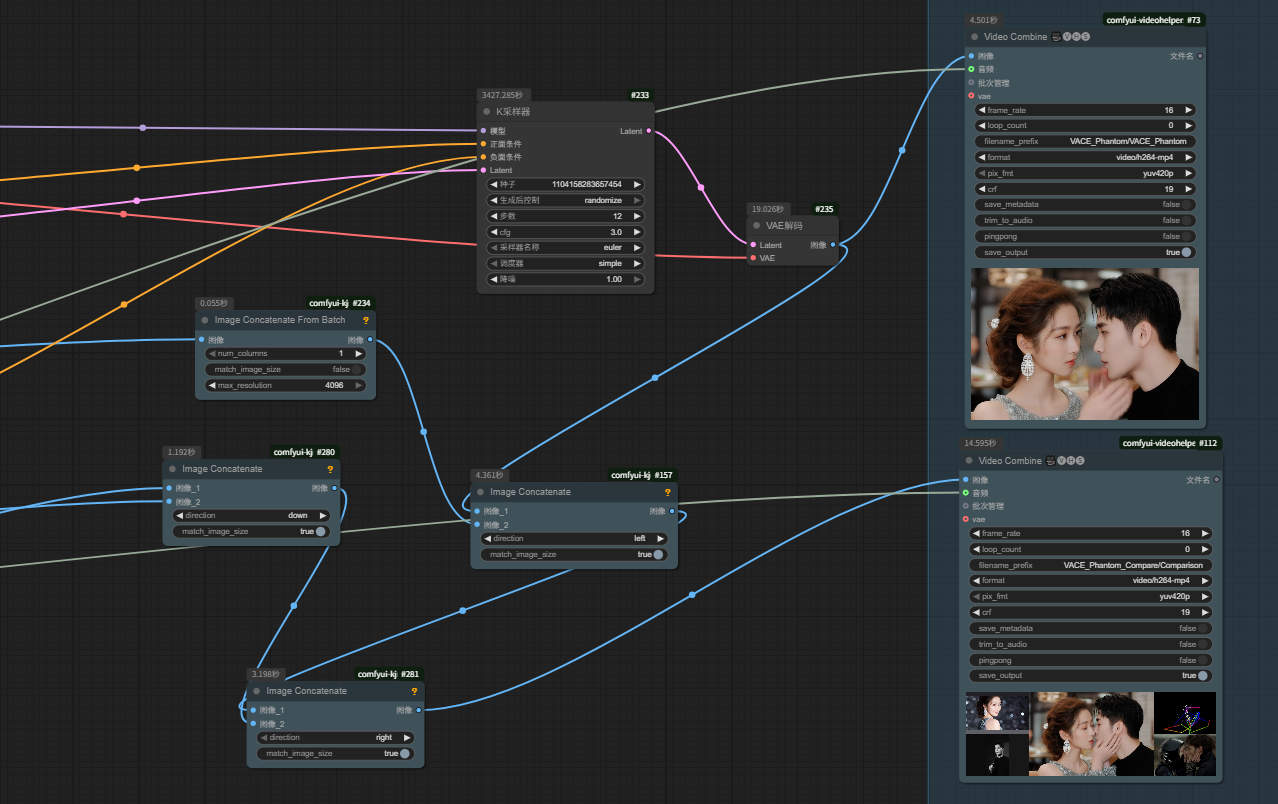Toggle trim_to_audio in Video Combine #73
Image resolution: width=1278 pixels, height=804 pixels.
(1085, 220)
